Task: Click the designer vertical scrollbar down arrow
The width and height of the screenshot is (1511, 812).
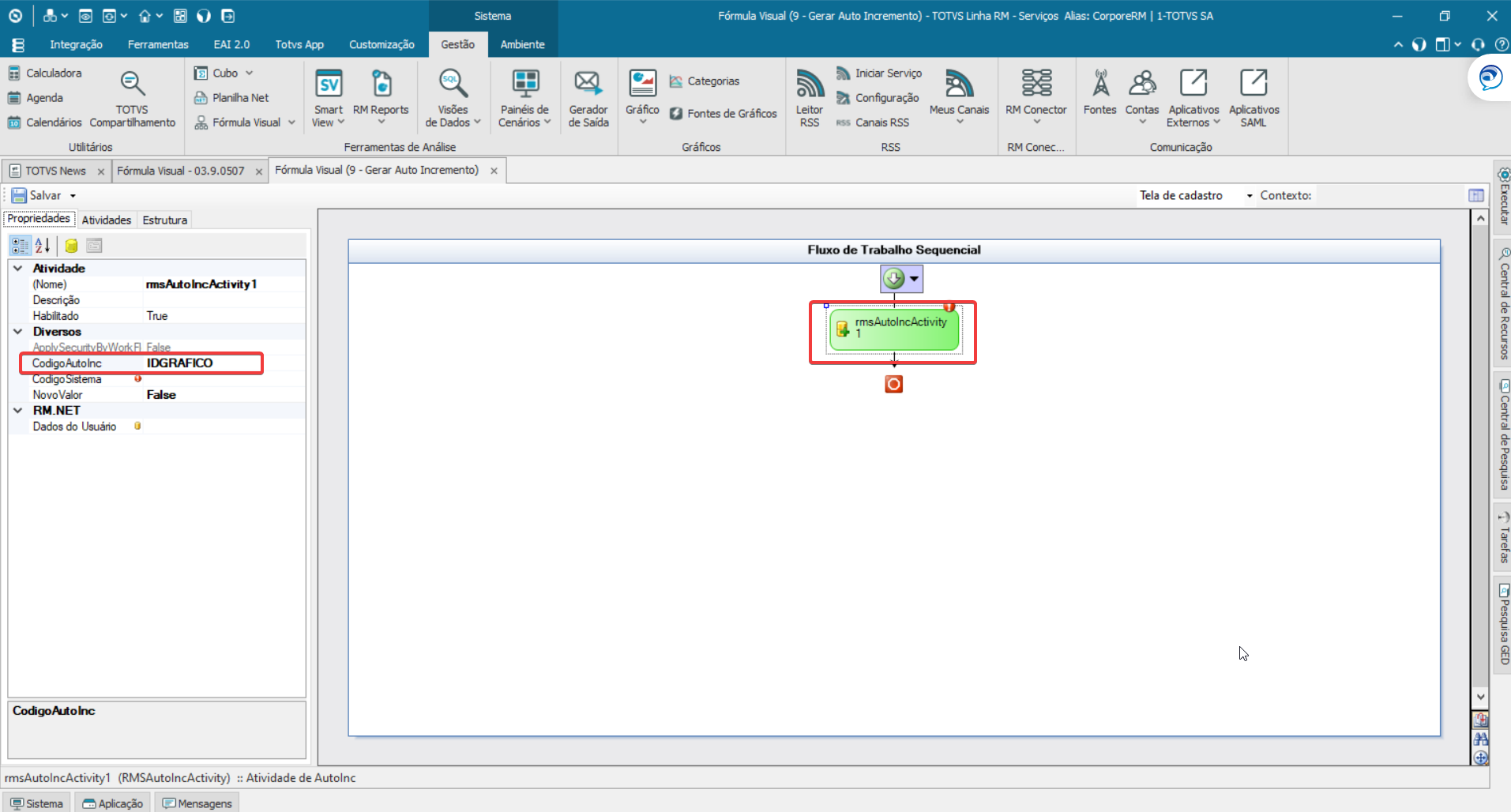Action: pos(1481,697)
